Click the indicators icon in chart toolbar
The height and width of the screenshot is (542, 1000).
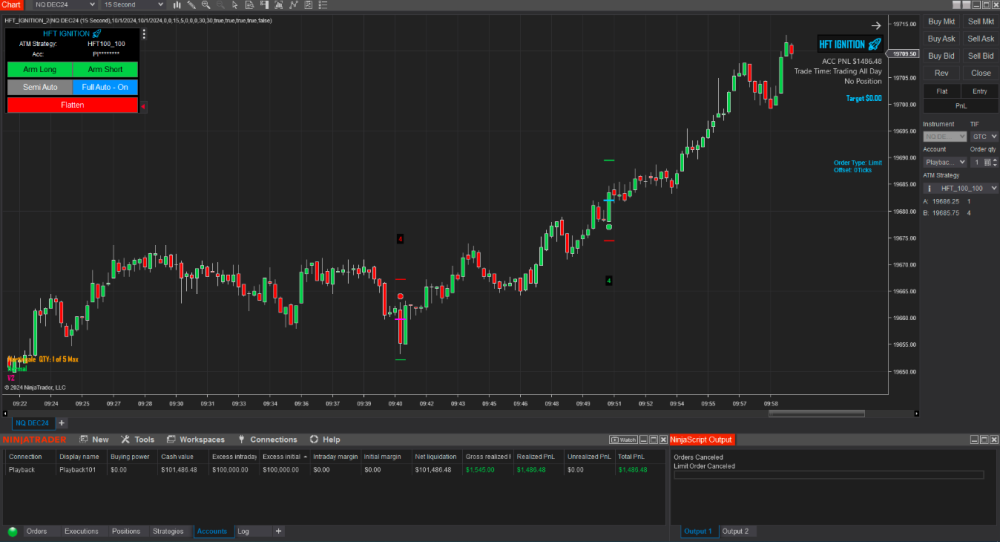pyautogui.click(x=279, y=4)
